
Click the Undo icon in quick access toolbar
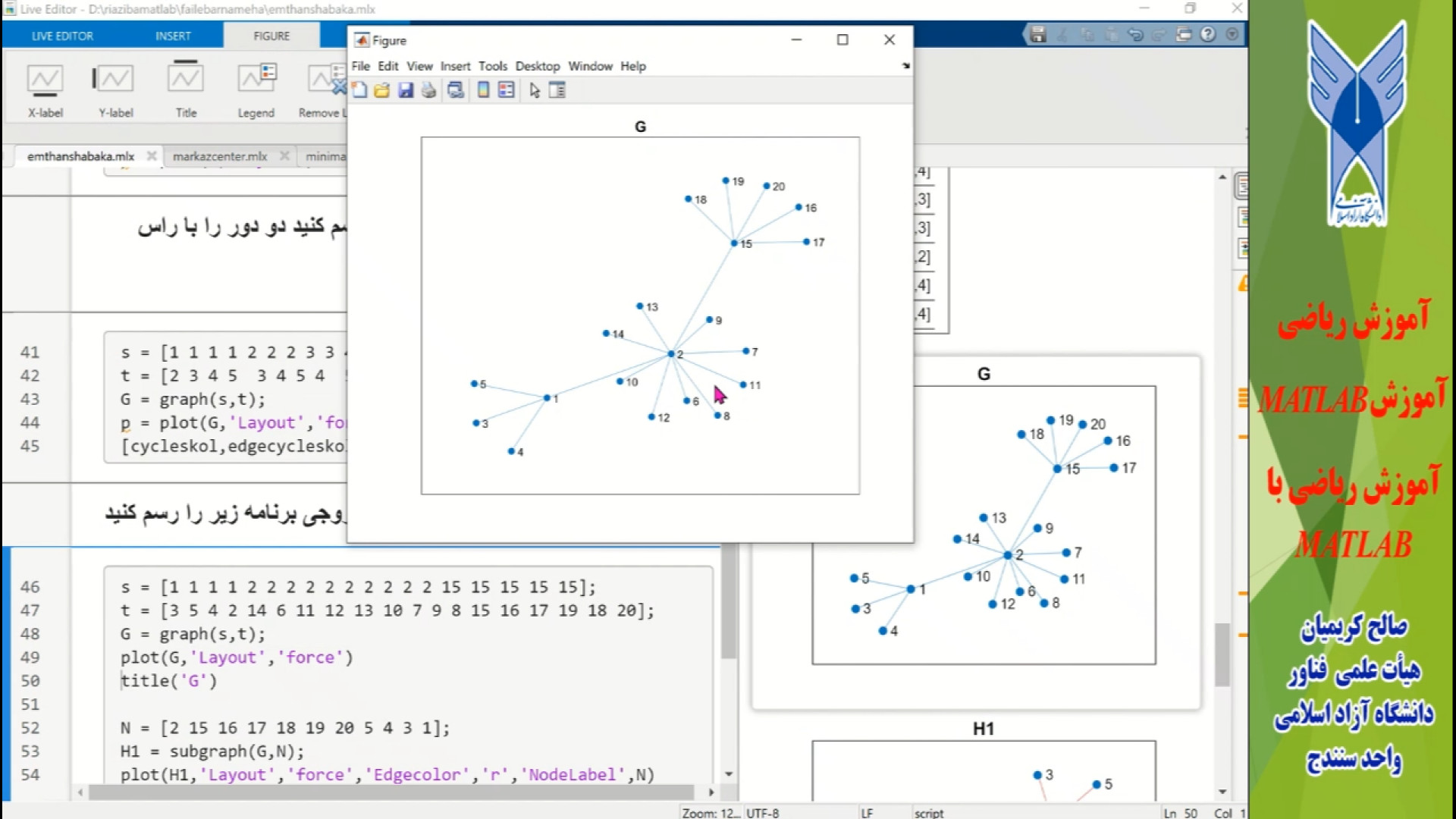pos(1135,34)
